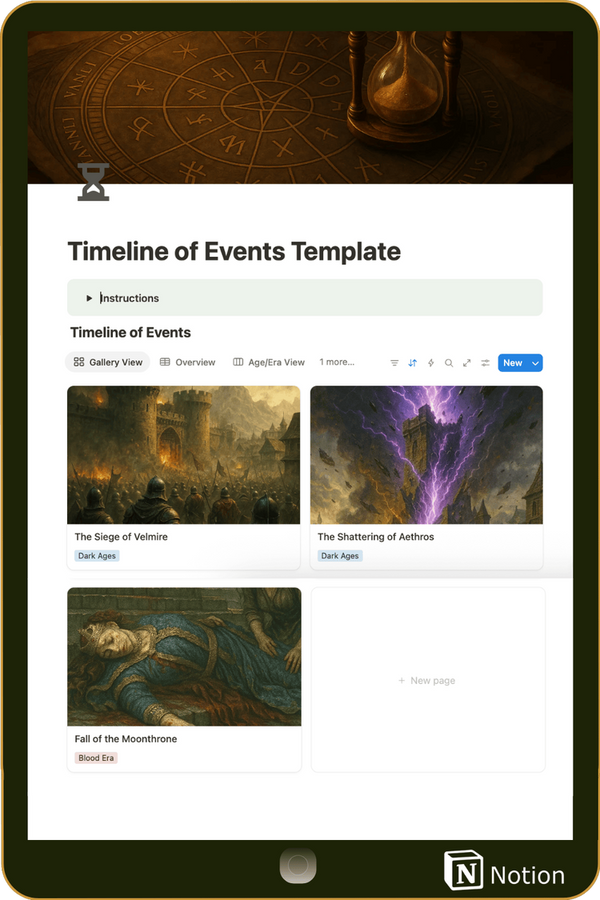This screenshot has height=900, width=600.
Task: Open database full-page expand arrows icon
Action: [467, 363]
